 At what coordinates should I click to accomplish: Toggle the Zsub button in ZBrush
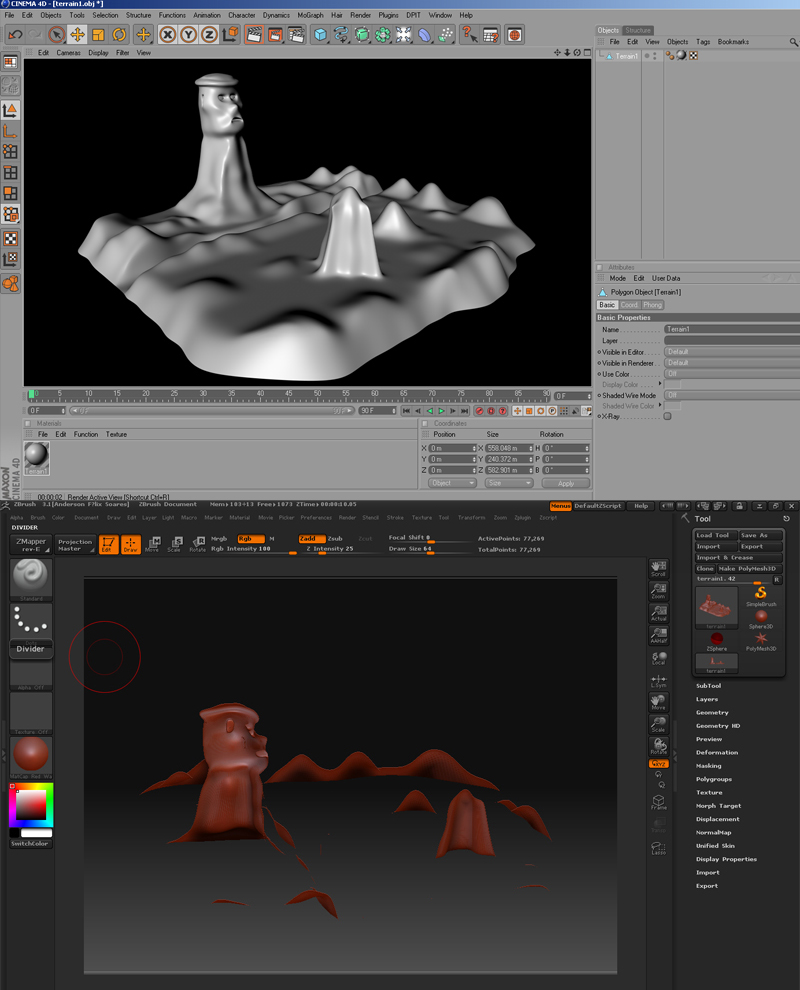click(335, 539)
